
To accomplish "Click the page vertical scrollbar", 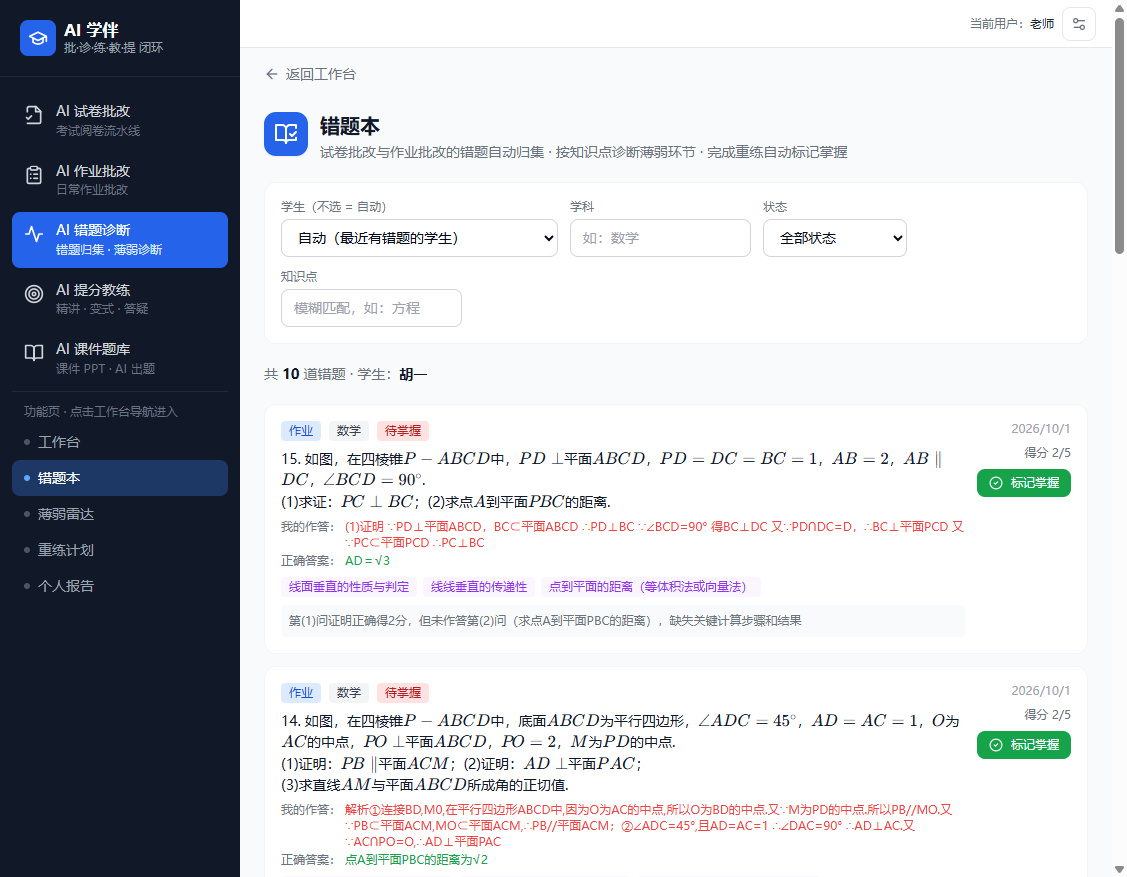I will (1119, 137).
